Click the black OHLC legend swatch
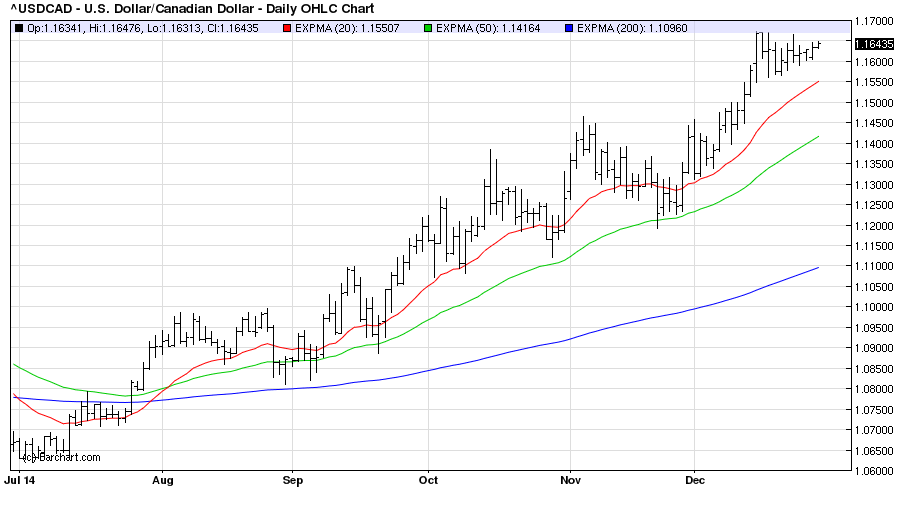This screenshot has width=900, height=511. (x=19, y=28)
